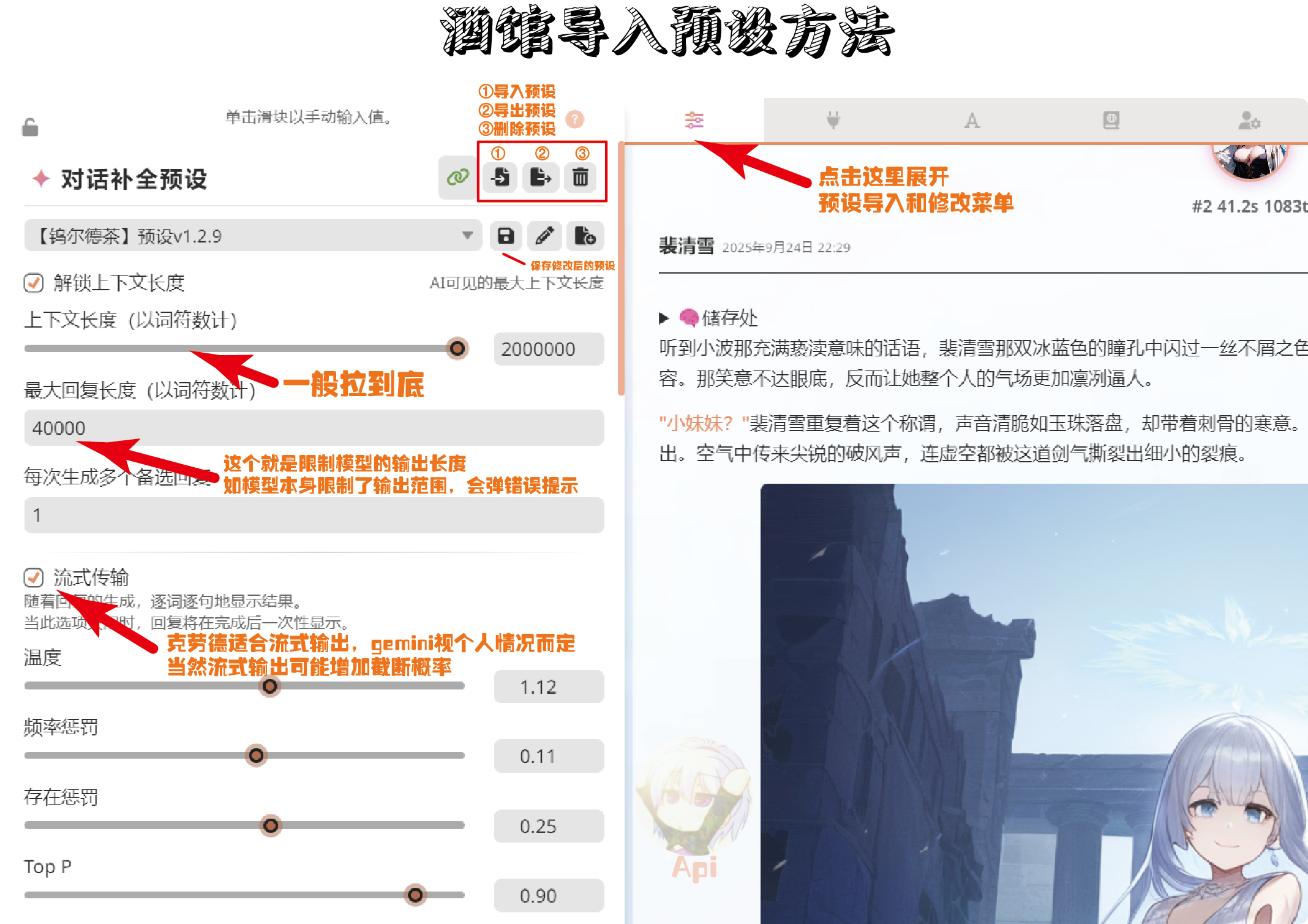Click the unlocked padlock icon
This screenshot has height=924, width=1308.
pyautogui.click(x=30, y=127)
